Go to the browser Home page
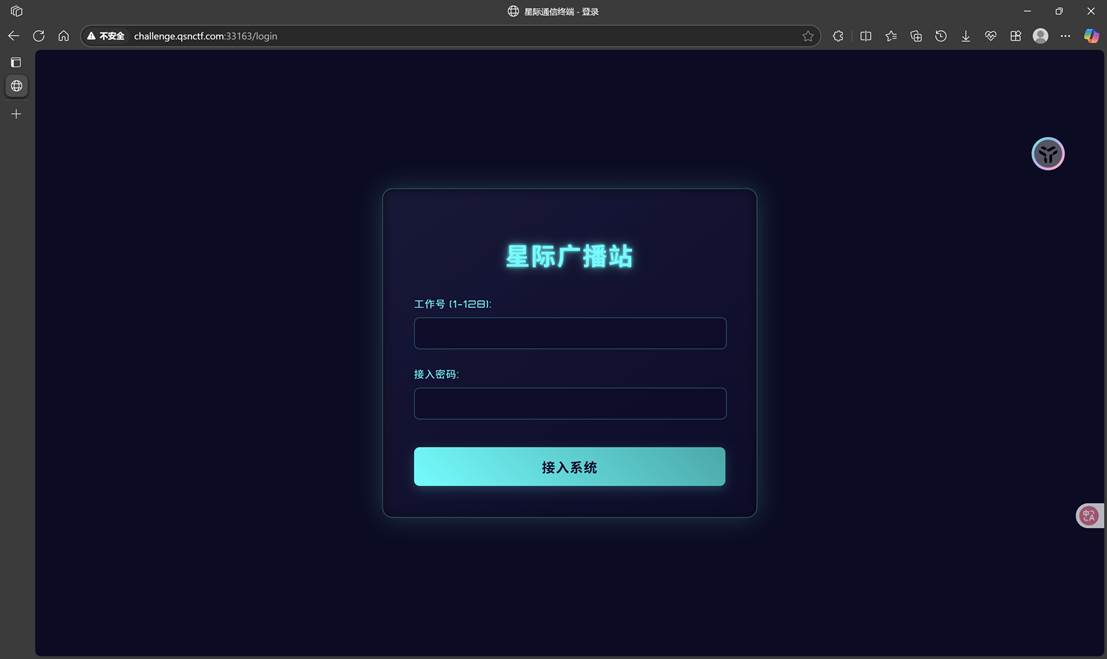 click(63, 36)
